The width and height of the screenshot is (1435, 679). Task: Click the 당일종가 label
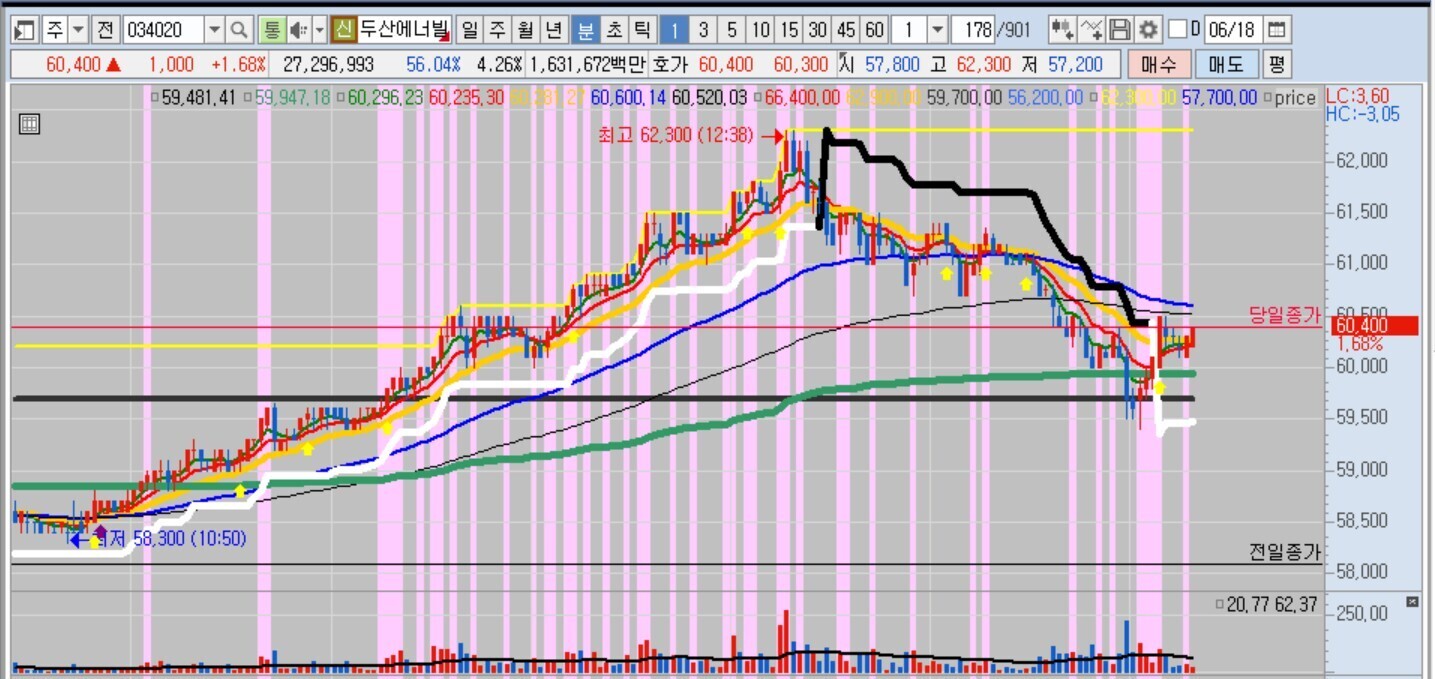tap(1284, 314)
